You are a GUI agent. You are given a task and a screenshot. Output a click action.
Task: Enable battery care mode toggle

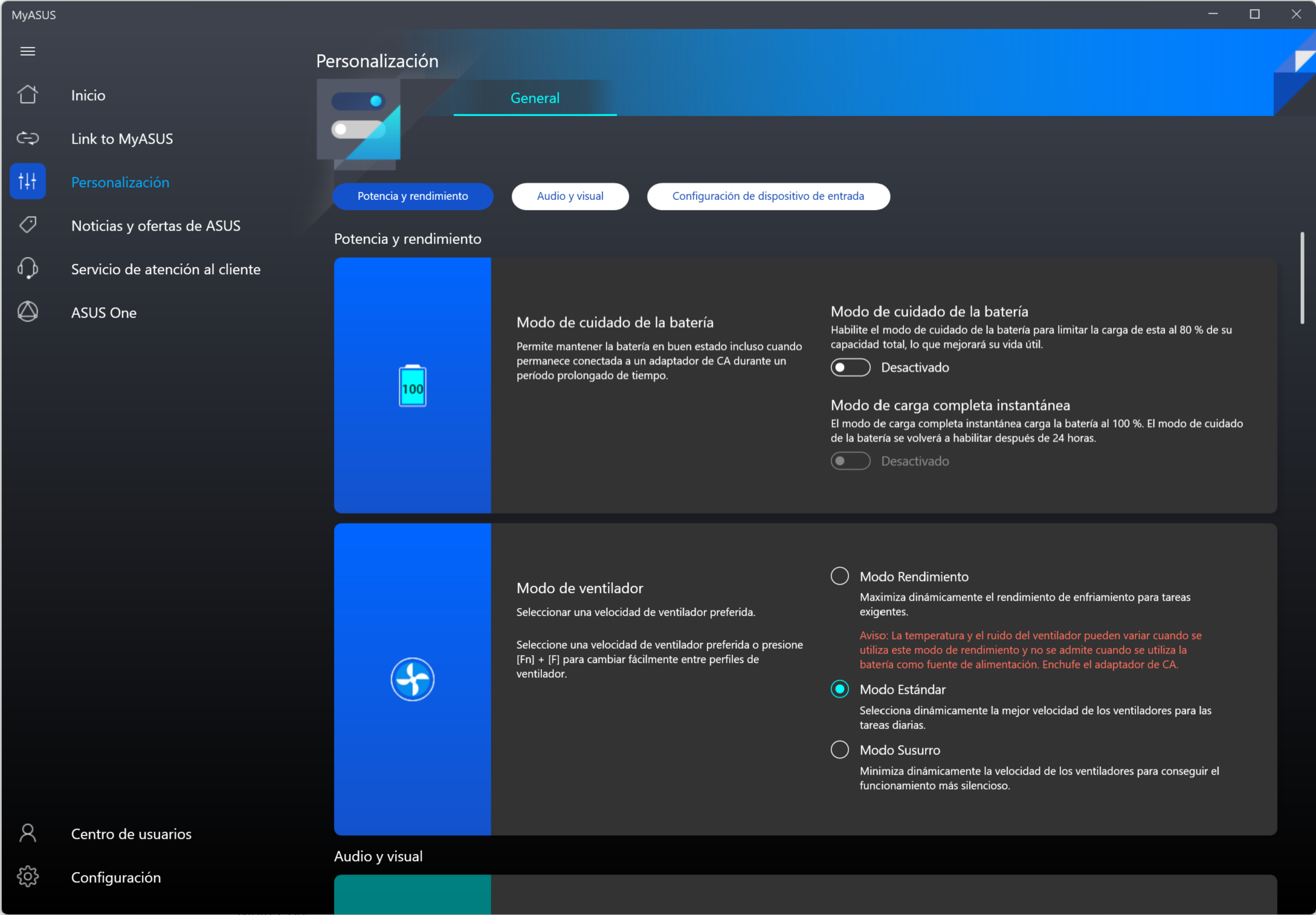[850, 367]
